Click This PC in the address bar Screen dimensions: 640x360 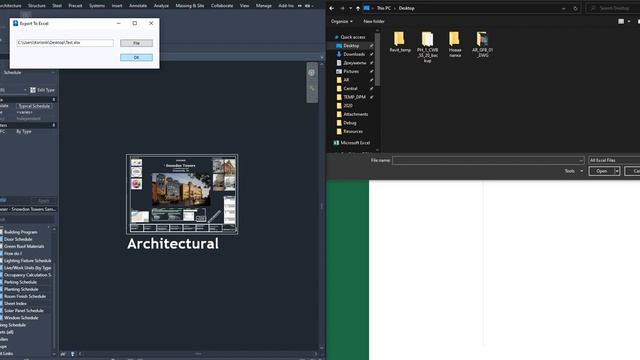pos(384,8)
